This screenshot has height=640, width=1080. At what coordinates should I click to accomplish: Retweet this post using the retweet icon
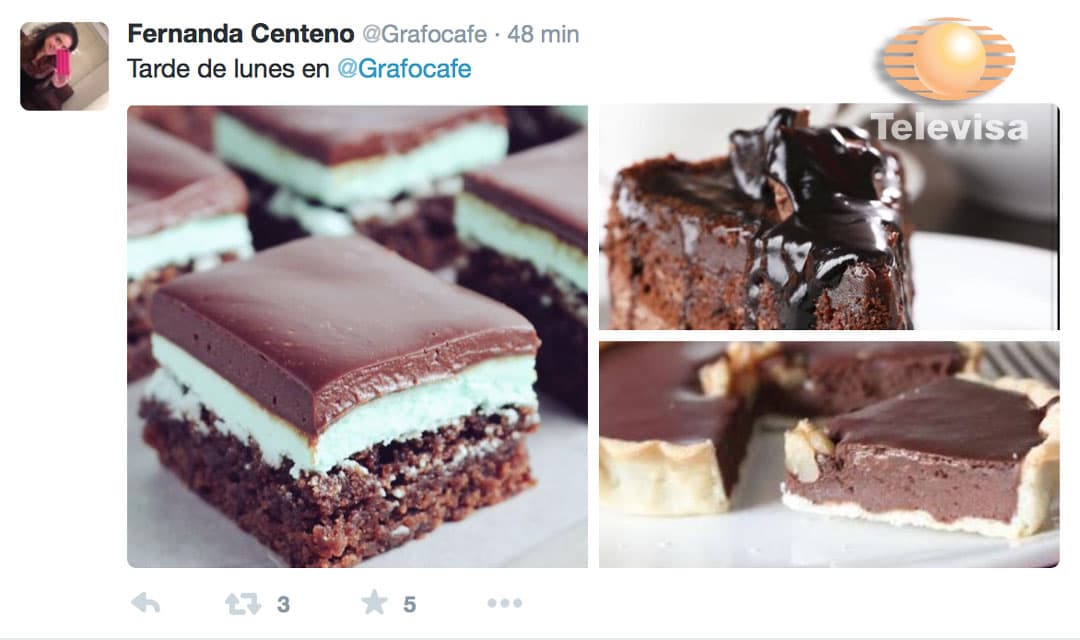(x=243, y=604)
